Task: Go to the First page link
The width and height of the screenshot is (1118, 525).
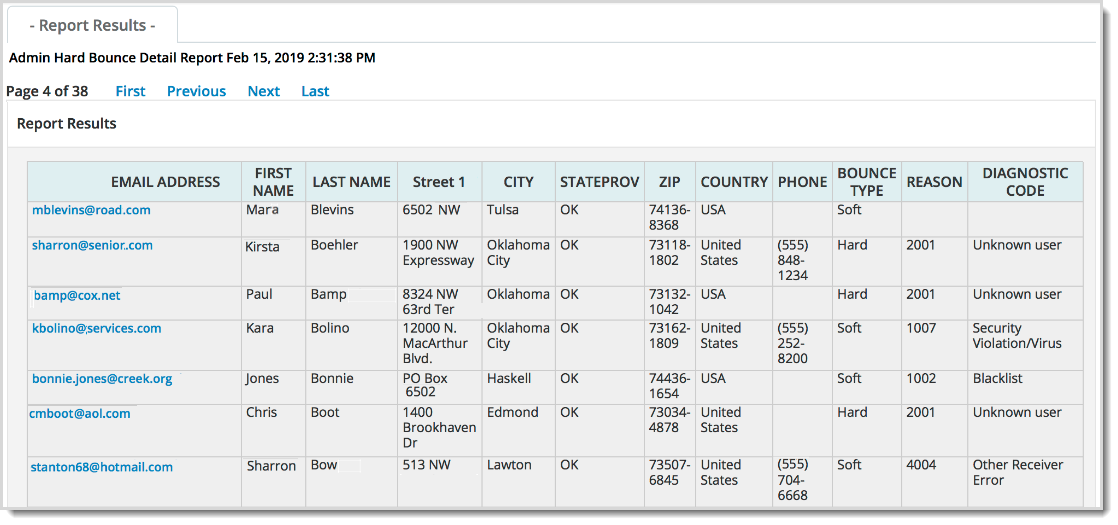Action: click(x=130, y=91)
